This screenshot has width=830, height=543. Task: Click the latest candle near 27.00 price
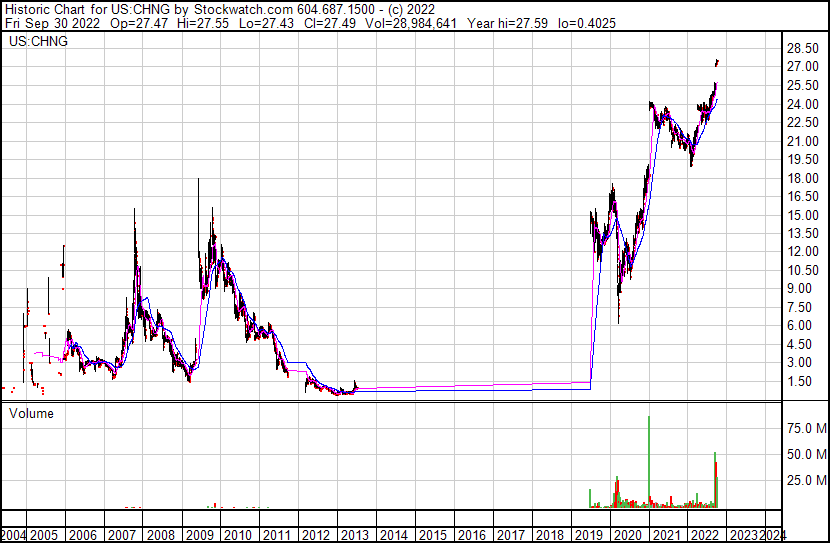coord(717,62)
